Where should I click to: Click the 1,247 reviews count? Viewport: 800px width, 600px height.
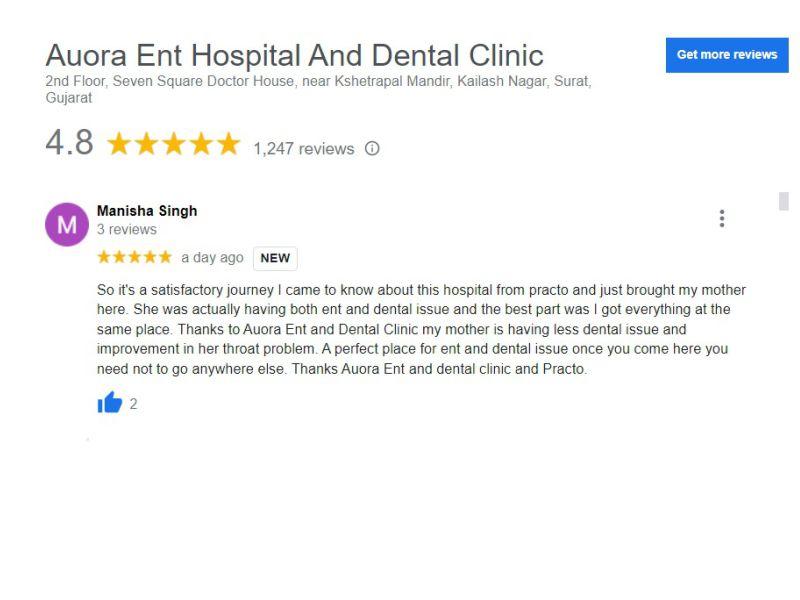pyautogui.click(x=304, y=148)
